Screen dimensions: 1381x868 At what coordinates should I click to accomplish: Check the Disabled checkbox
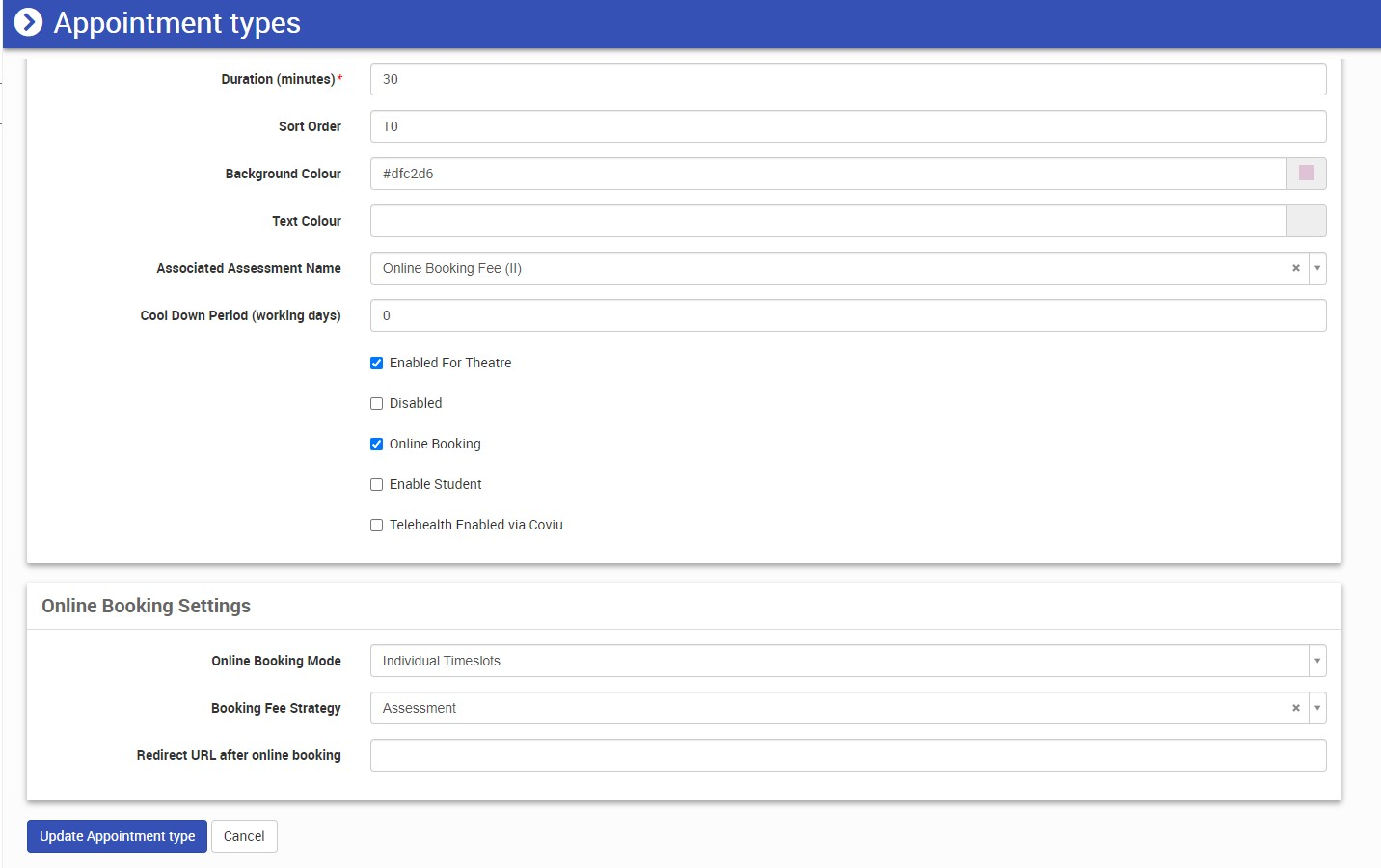[x=377, y=404]
